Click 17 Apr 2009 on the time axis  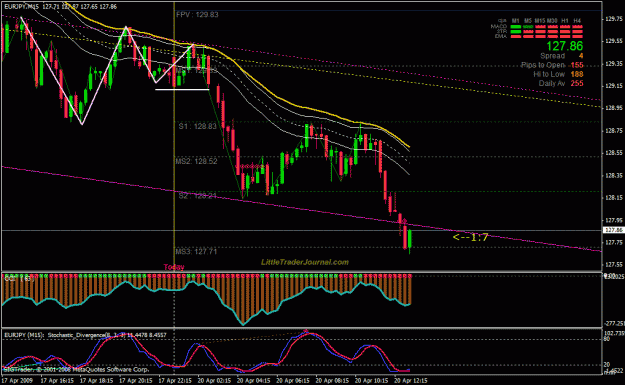17,381
